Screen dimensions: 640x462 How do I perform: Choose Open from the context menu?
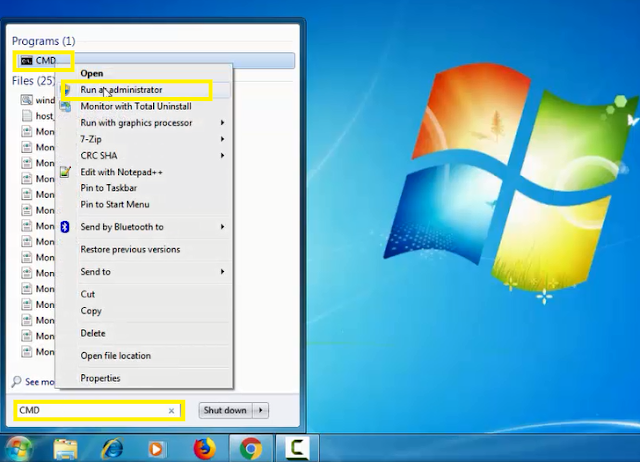point(92,73)
